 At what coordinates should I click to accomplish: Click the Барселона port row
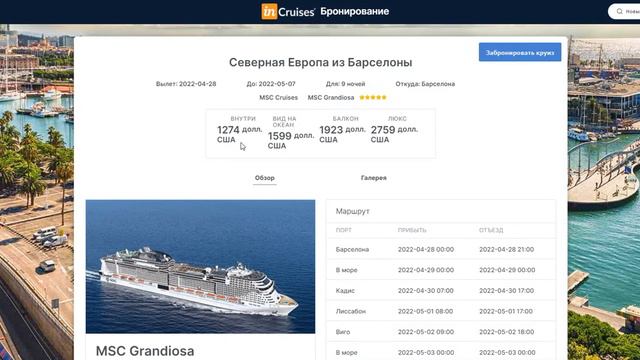point(441,249)
